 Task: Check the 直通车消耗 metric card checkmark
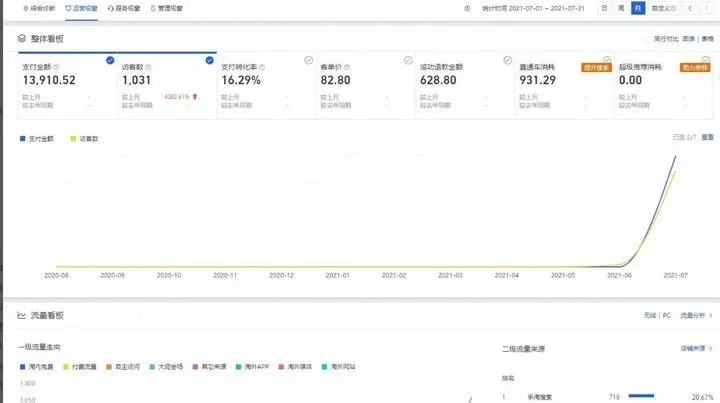(607, 60)
